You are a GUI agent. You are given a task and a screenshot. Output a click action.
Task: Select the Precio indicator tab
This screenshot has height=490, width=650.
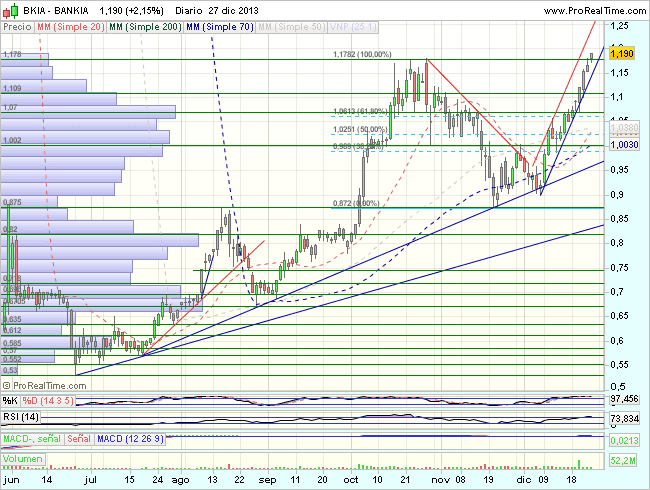click(17, 27)
